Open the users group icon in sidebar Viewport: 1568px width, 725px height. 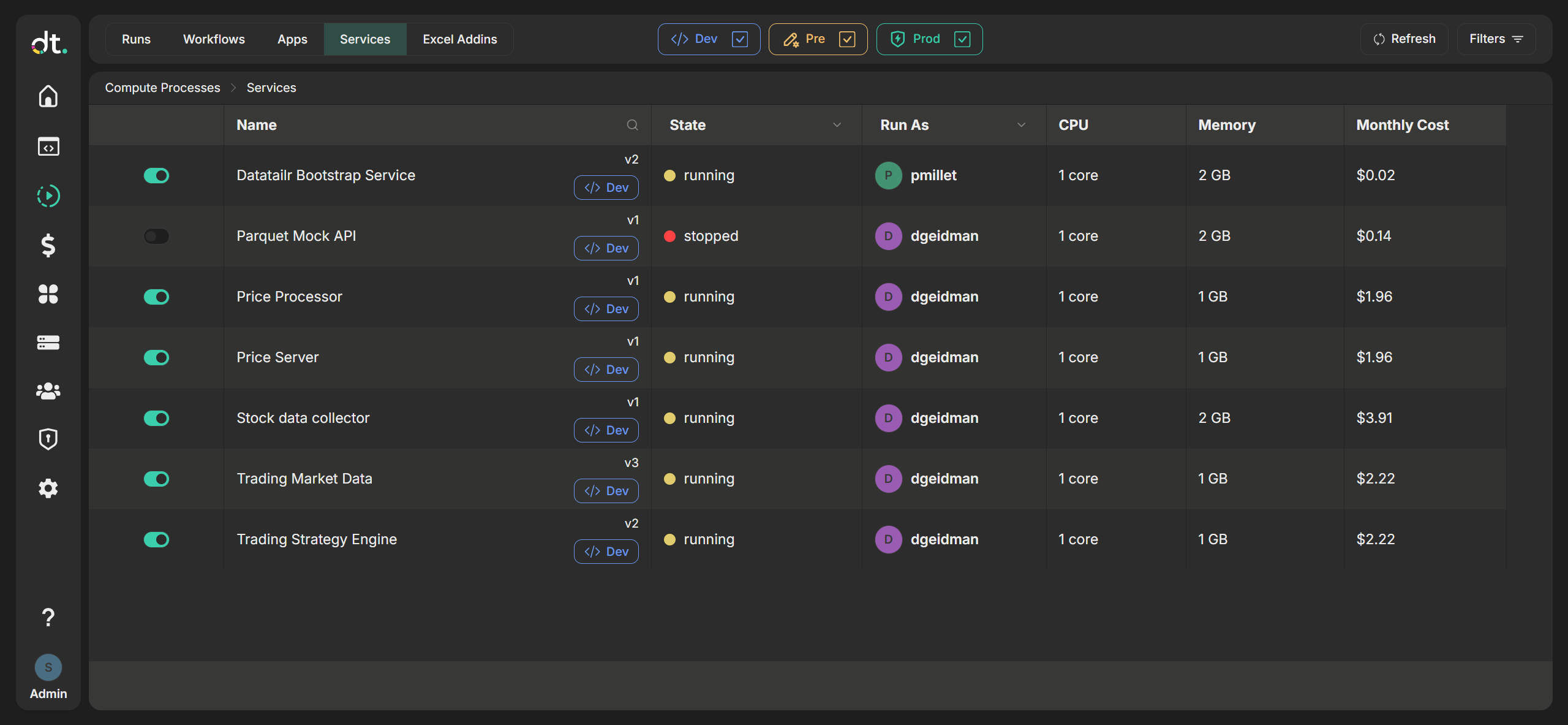pyautogui.click(x=48, y=391)
